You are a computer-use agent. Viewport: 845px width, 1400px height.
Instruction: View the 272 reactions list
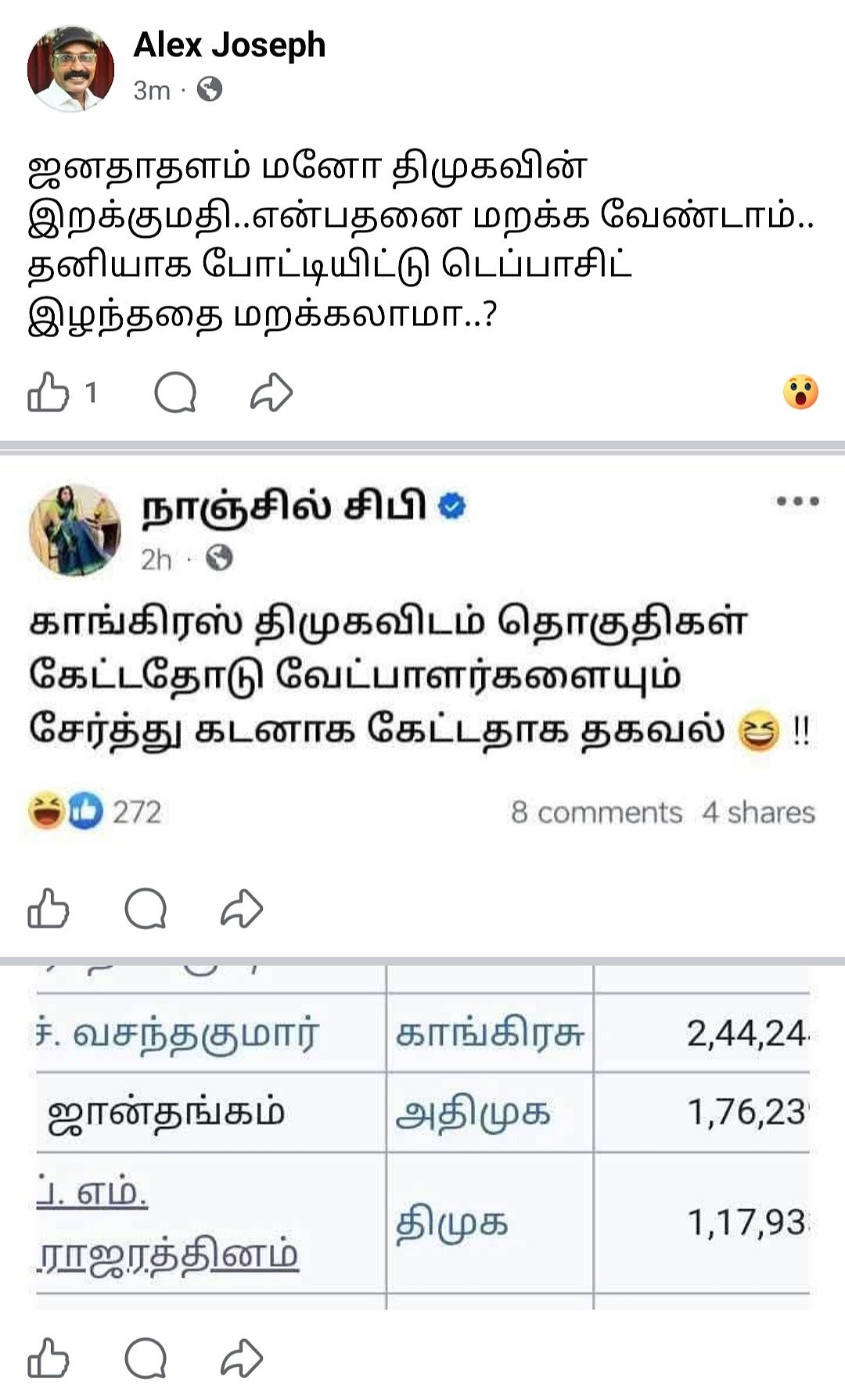click(95, 811)
